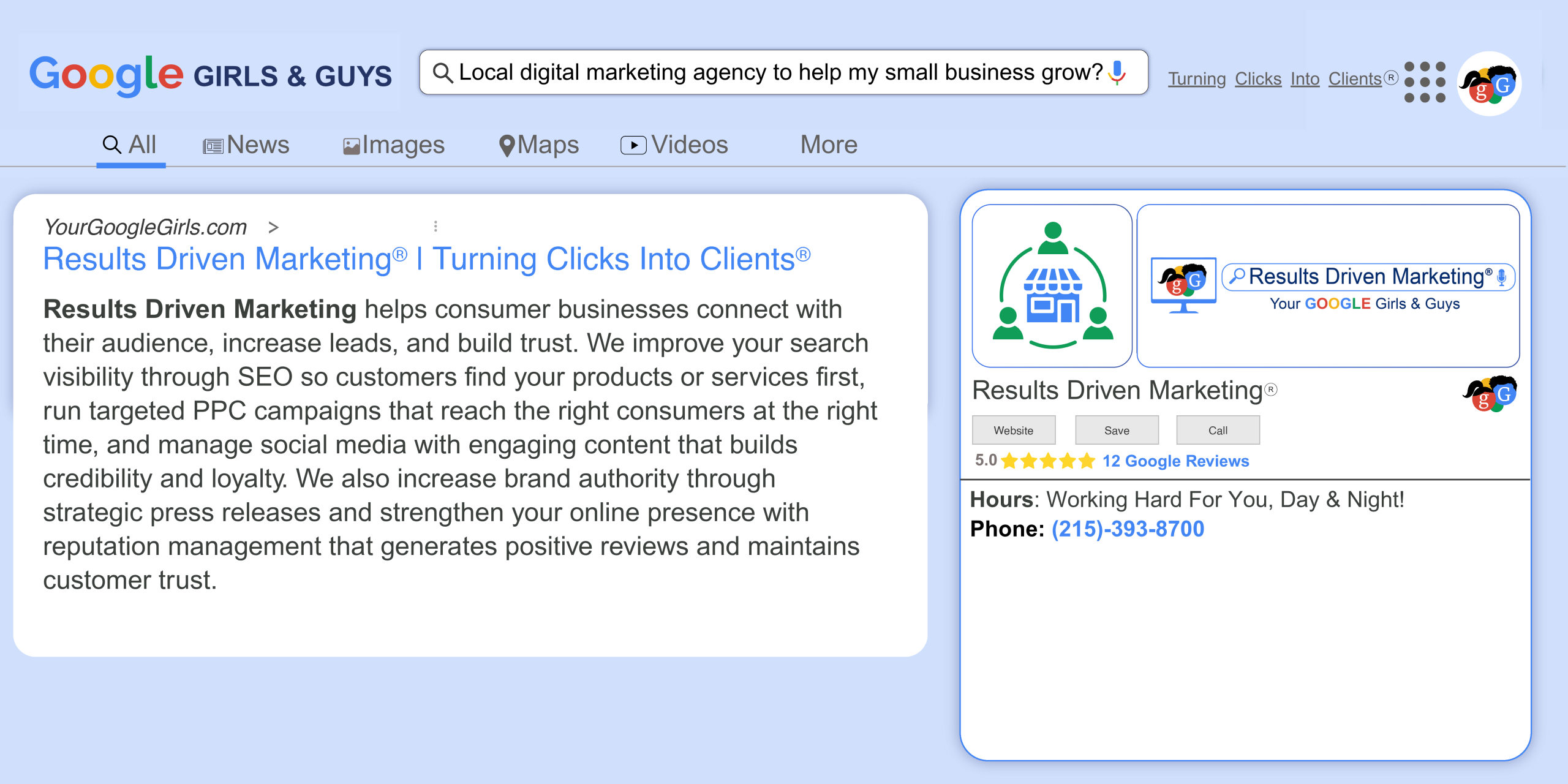
Task: Switch to the News tab
Action: pos(246,145)
